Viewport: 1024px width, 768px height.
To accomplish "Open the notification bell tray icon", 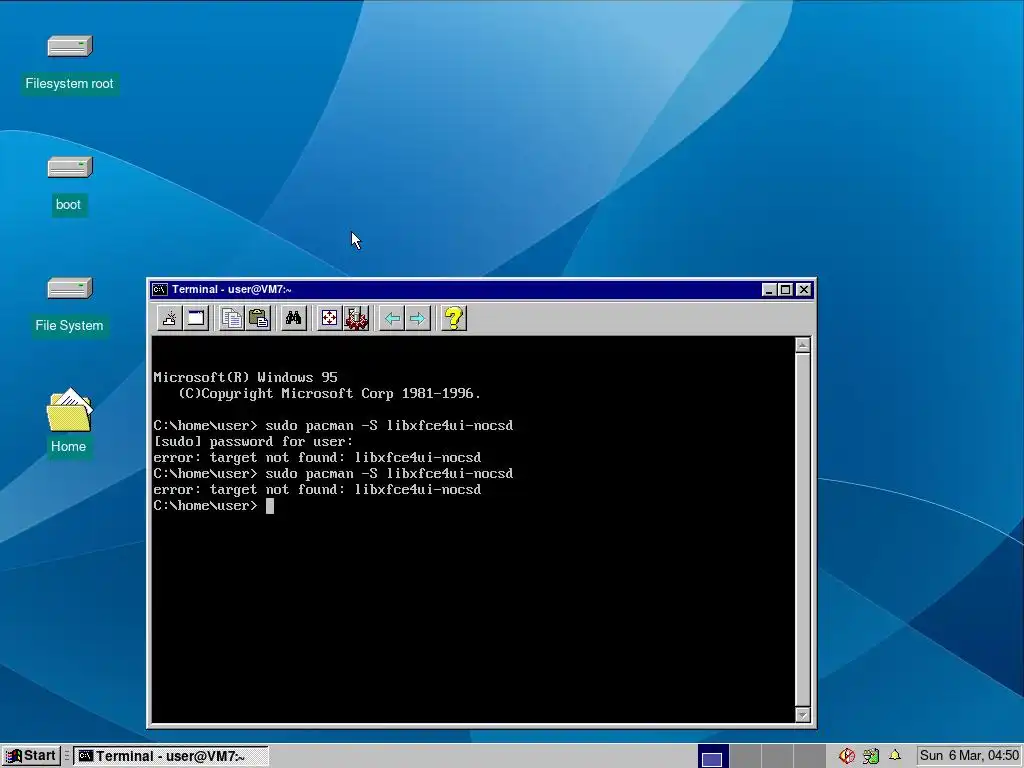I will coord(895,756).
